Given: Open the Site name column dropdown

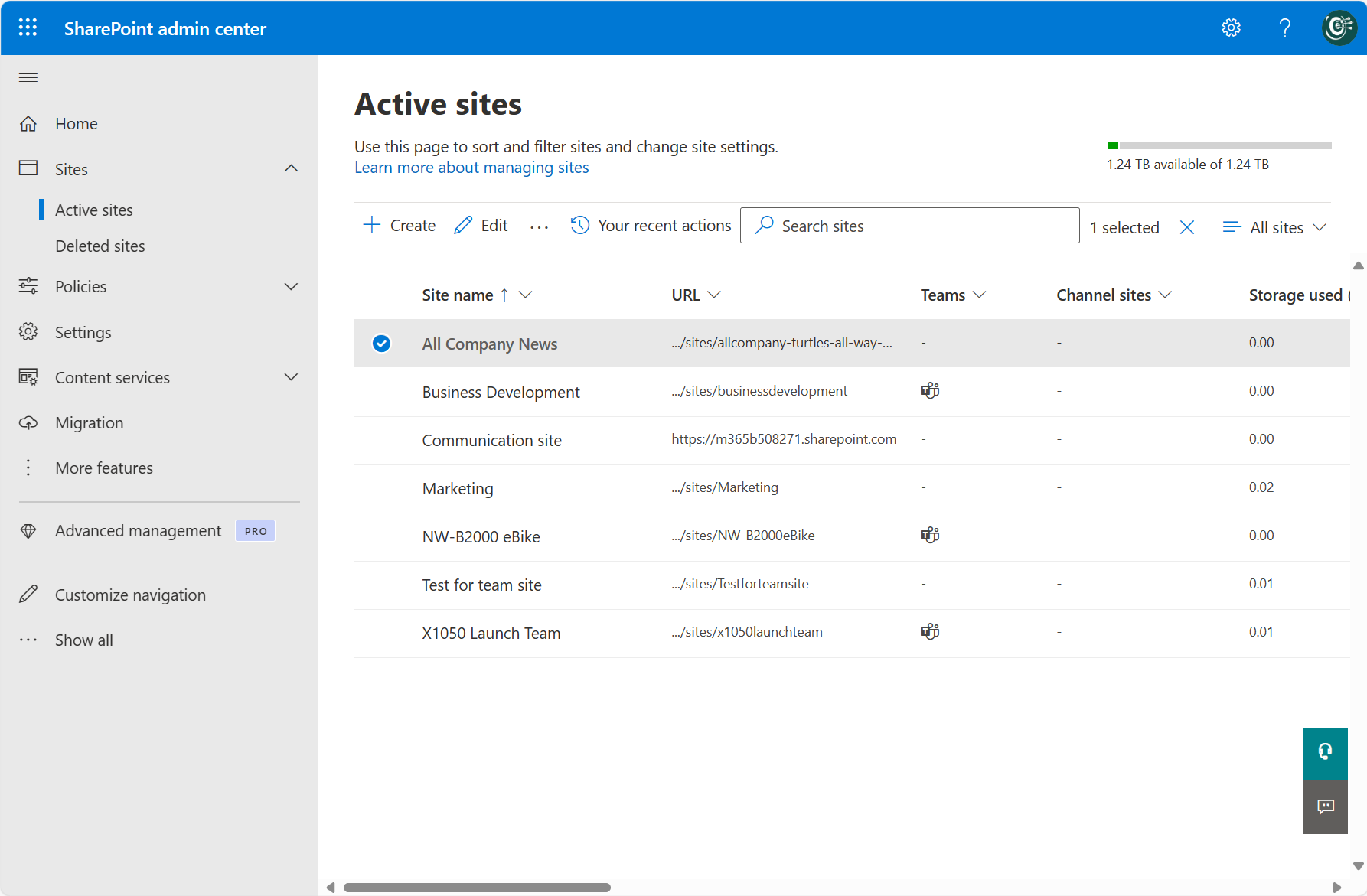Looking at the screenshot, I should pyautogui.click(x=526, y=295).
